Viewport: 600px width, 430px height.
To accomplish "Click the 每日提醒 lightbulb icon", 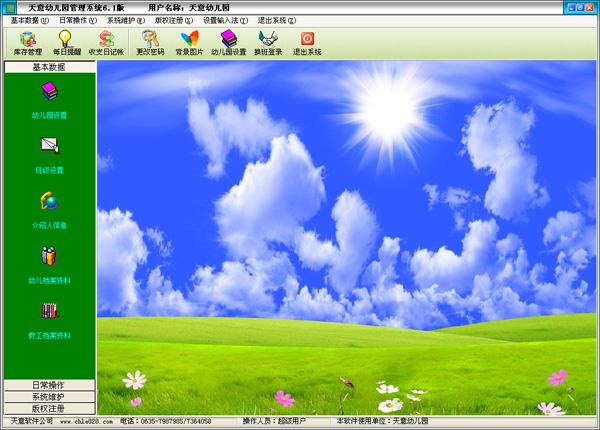I will pos(65,42).
